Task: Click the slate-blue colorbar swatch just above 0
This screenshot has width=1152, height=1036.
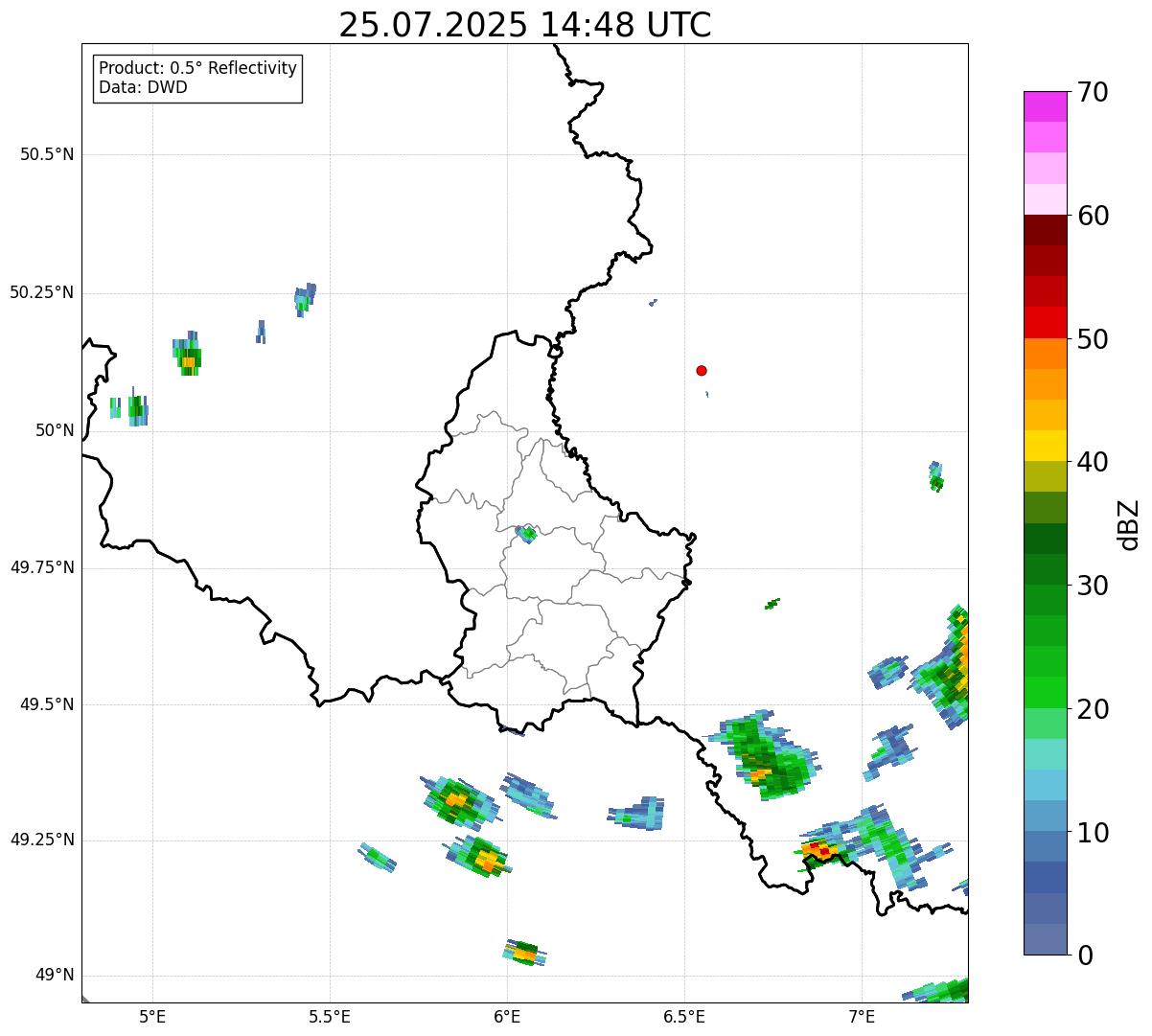Action: (1045, 939)
